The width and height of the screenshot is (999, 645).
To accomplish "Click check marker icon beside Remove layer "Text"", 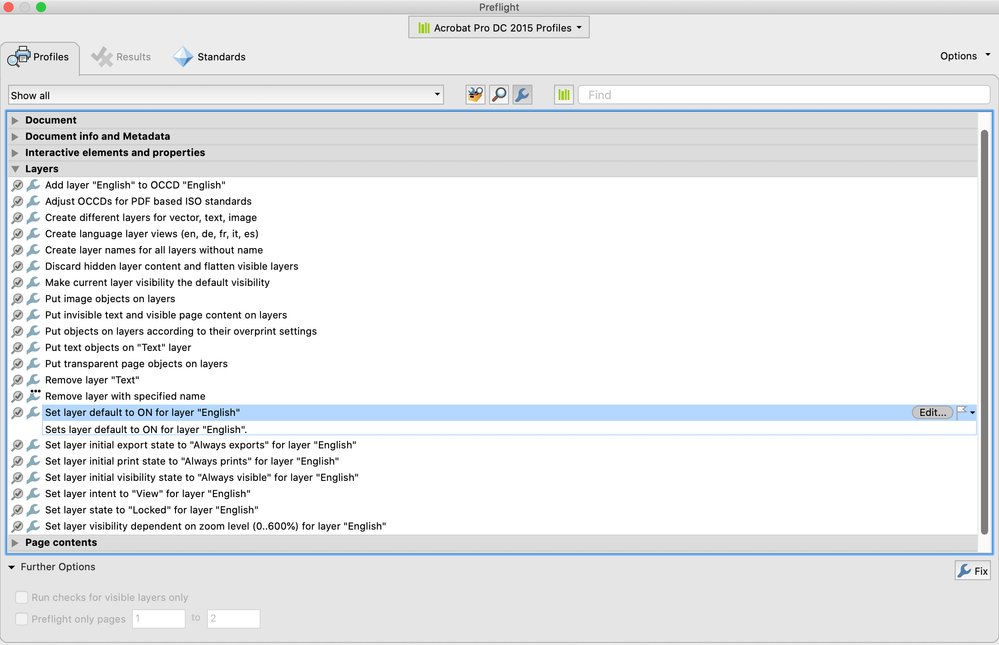I will pyautogui.click(x=17, y=380).
